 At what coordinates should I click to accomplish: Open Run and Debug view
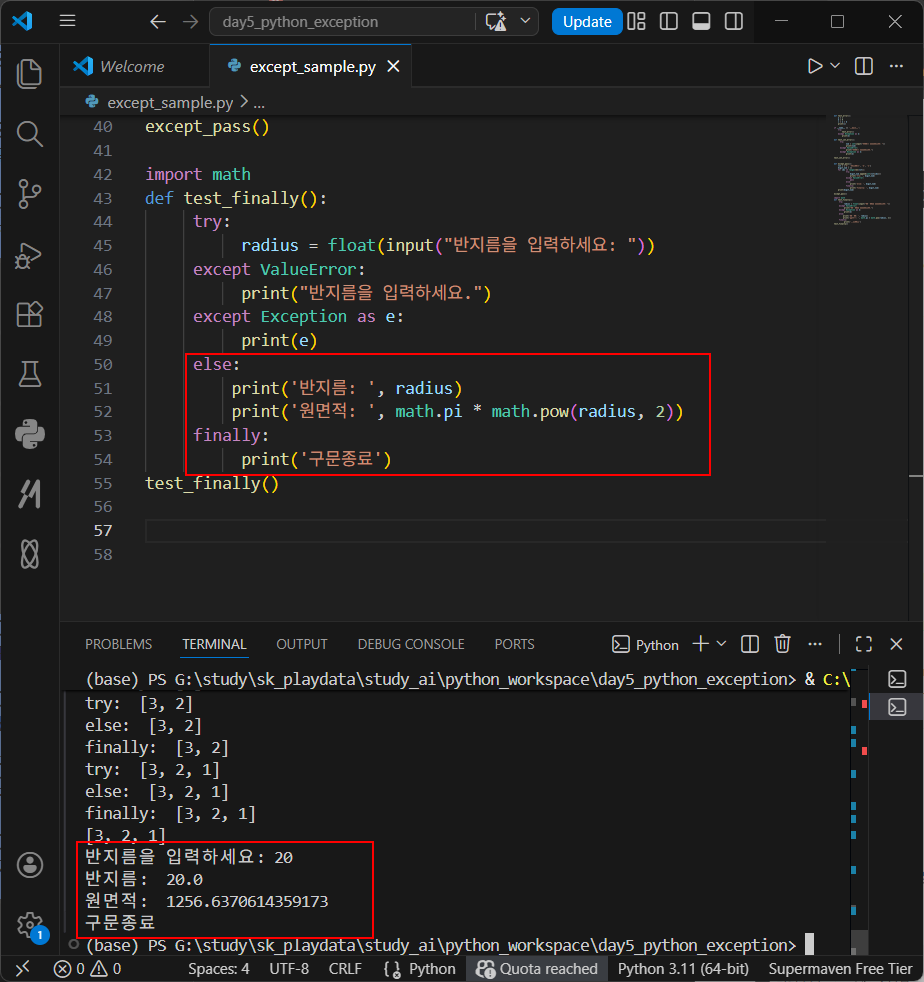(x=29, y=255)
